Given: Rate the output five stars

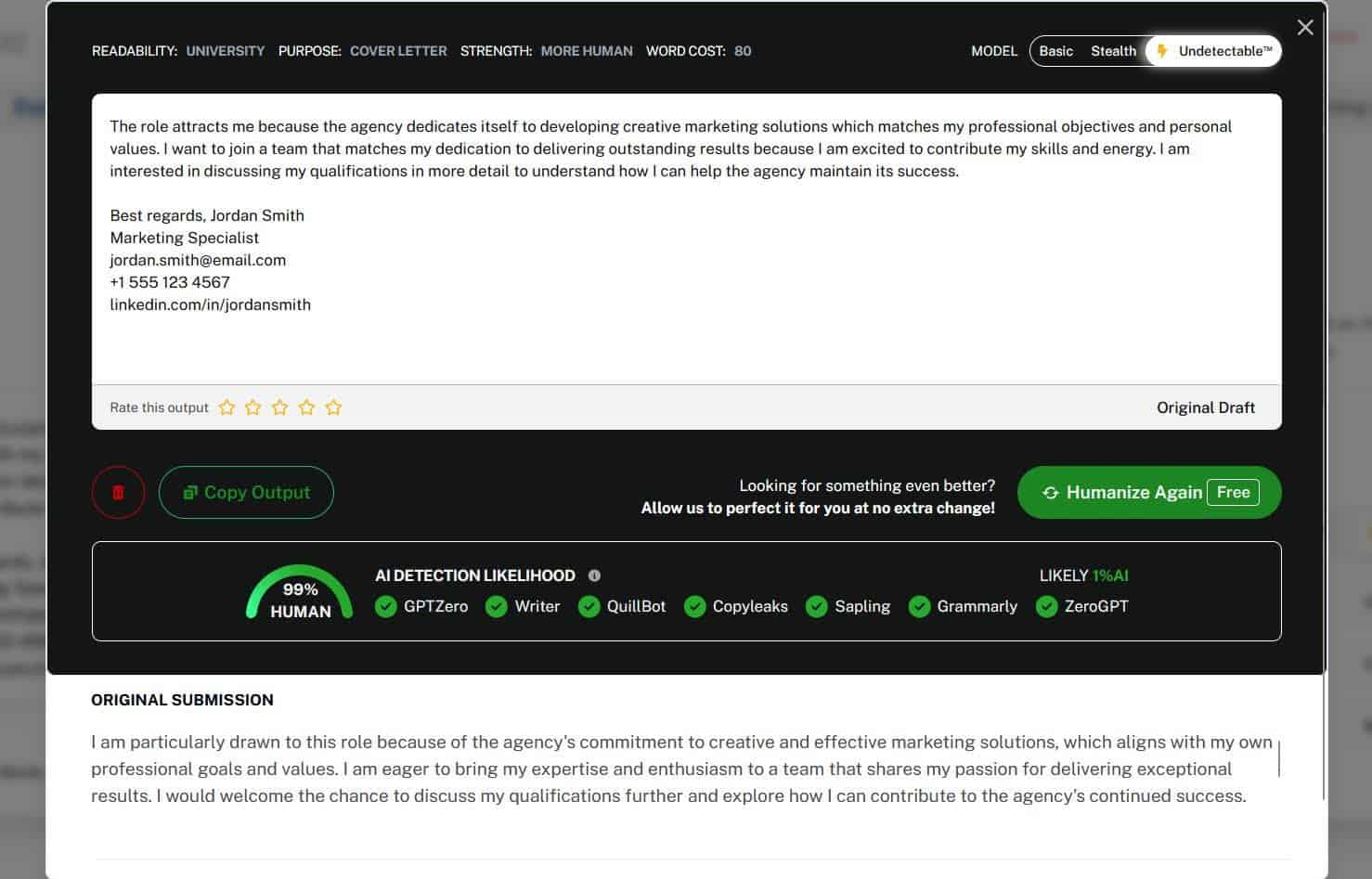Looking at the screenshot, I should 333,407.
